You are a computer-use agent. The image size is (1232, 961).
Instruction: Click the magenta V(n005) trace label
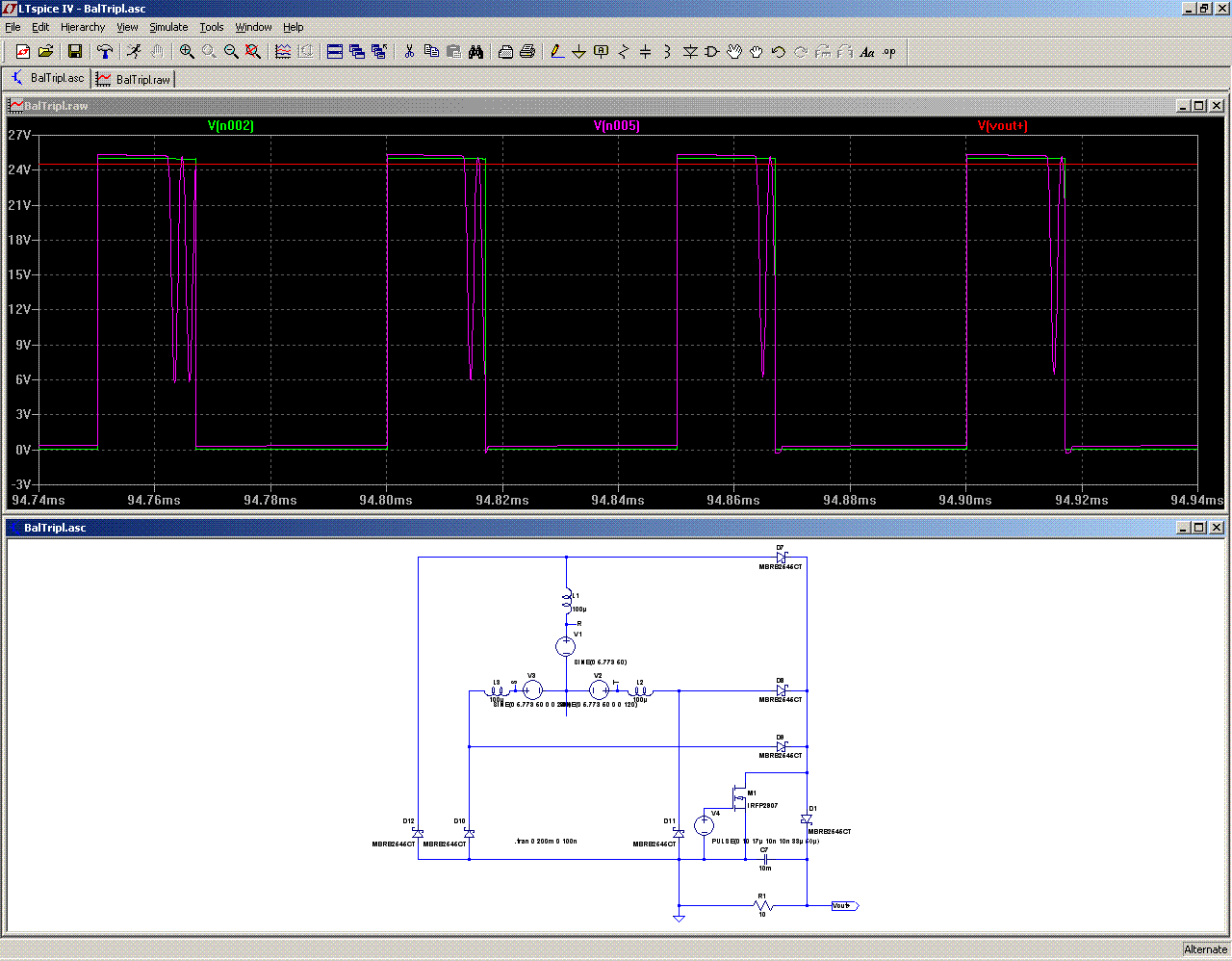point(617,126)
